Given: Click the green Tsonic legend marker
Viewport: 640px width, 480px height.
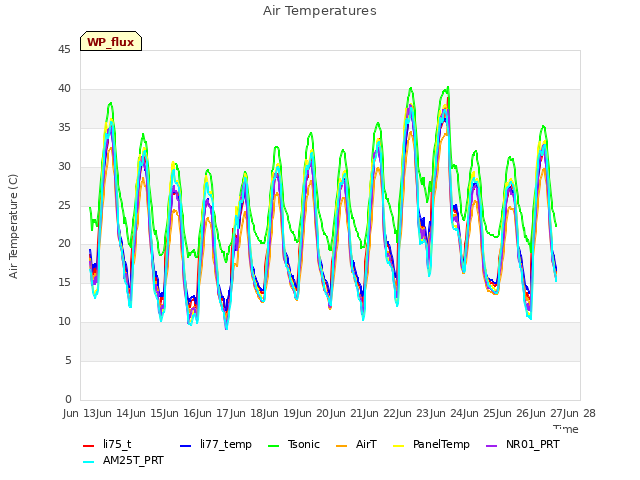Looking at the screenshot, I should tap(274, 446).
